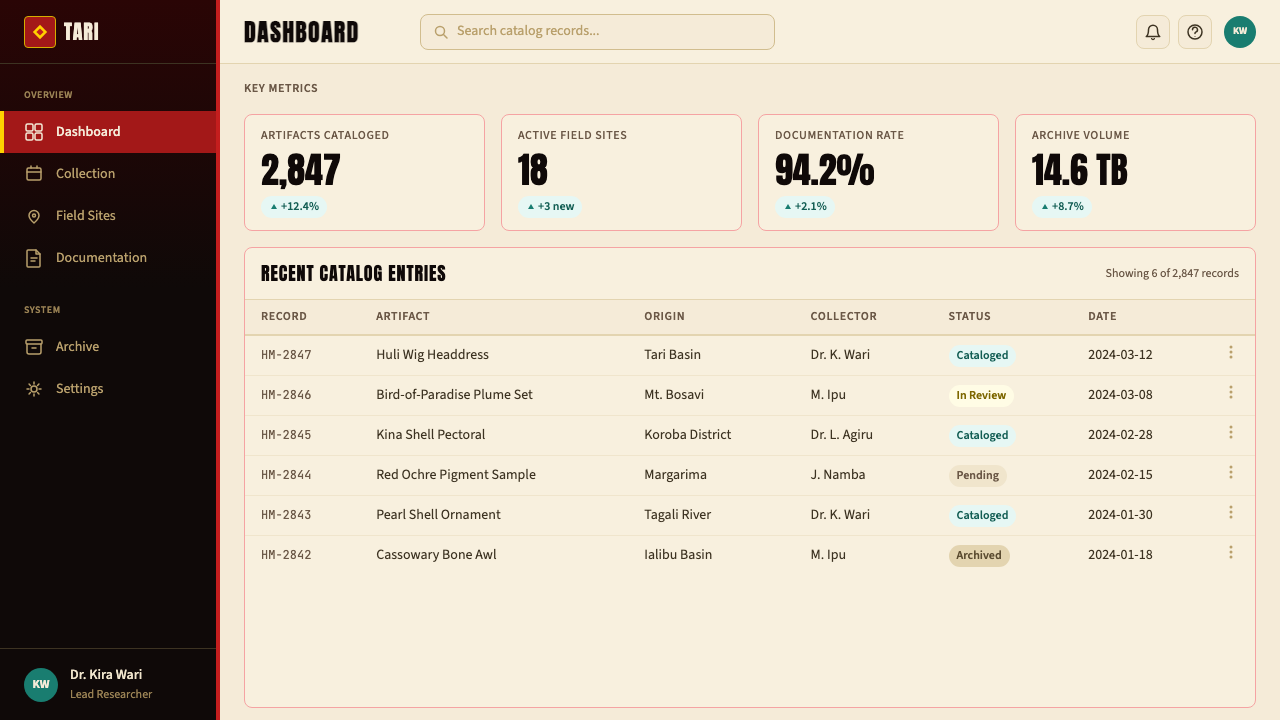Screen dimensions: 1280x720
Task: Click the Documentation file icon
Action: [x=34, y=258]
